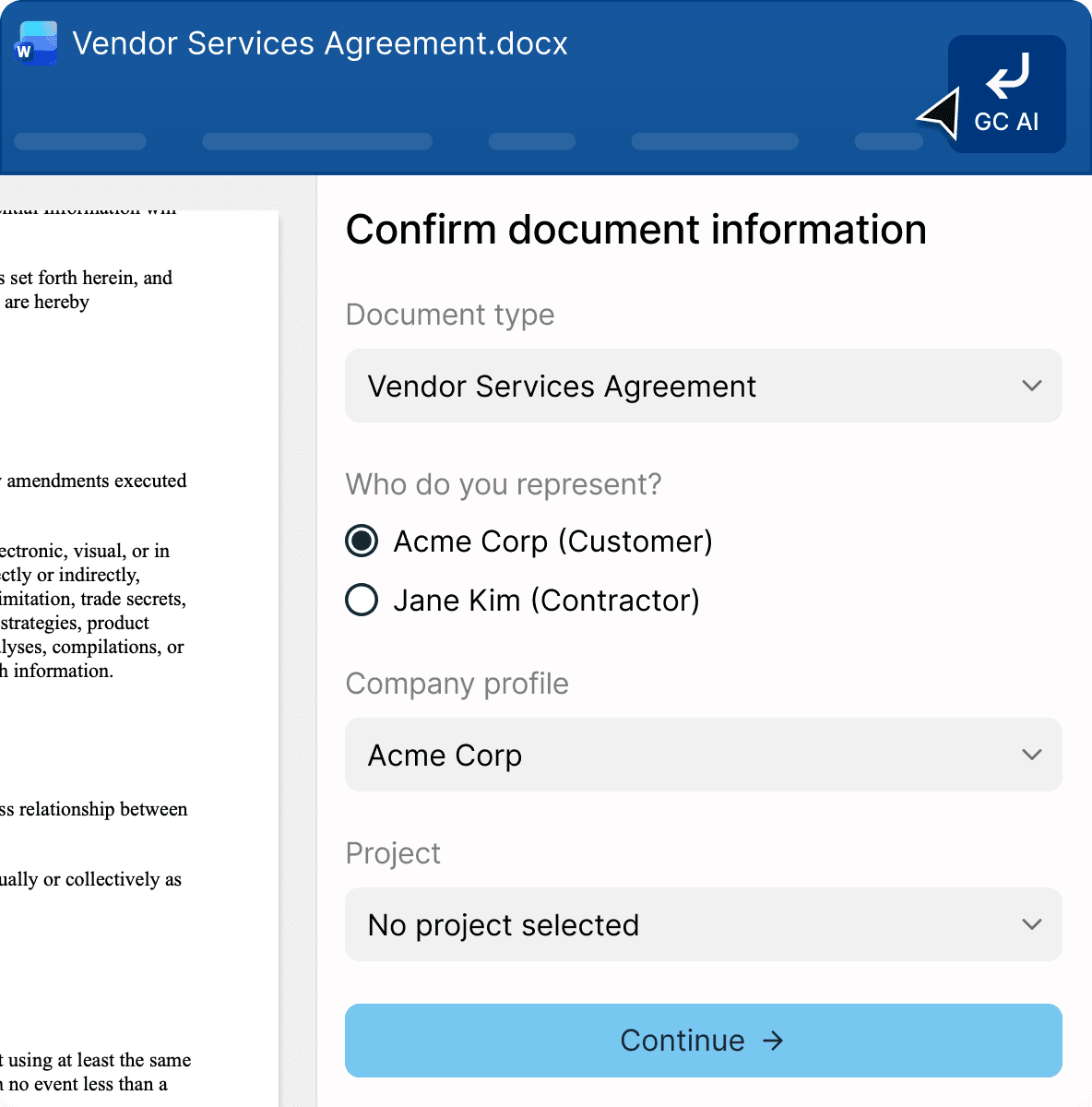Click the Document type label

[x=450, y=315]
